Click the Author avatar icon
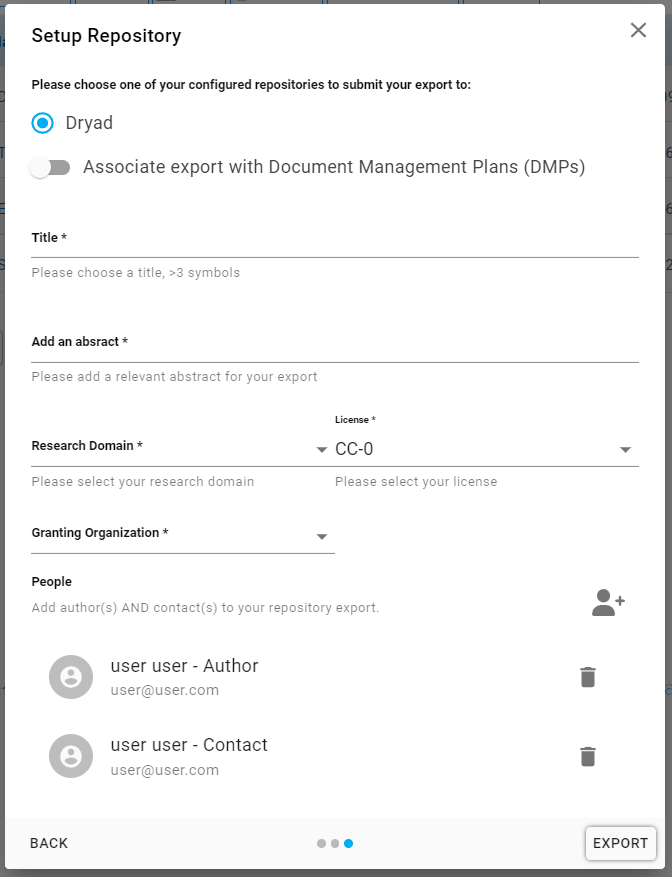This screenshot has height=877, width=672. pos(71,677)
